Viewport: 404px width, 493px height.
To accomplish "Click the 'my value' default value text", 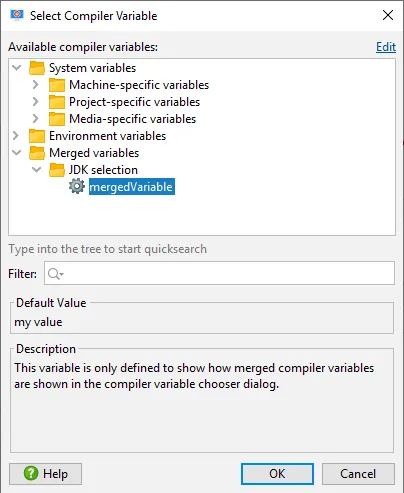I will coord(38,322).
